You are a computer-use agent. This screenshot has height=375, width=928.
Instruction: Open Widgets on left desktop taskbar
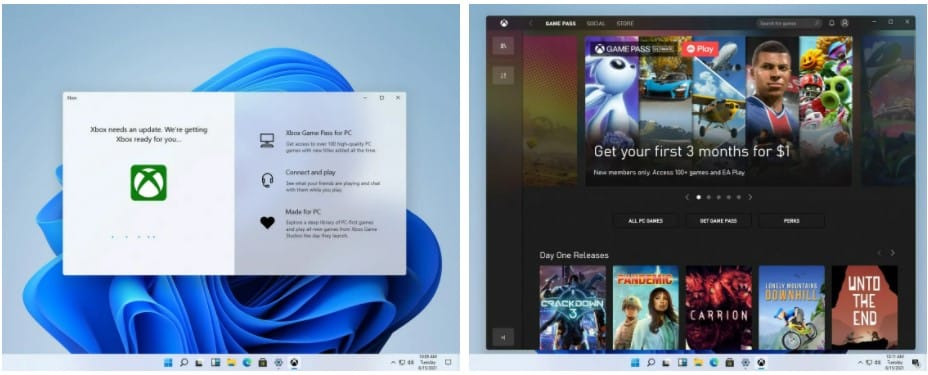point(215,363)
